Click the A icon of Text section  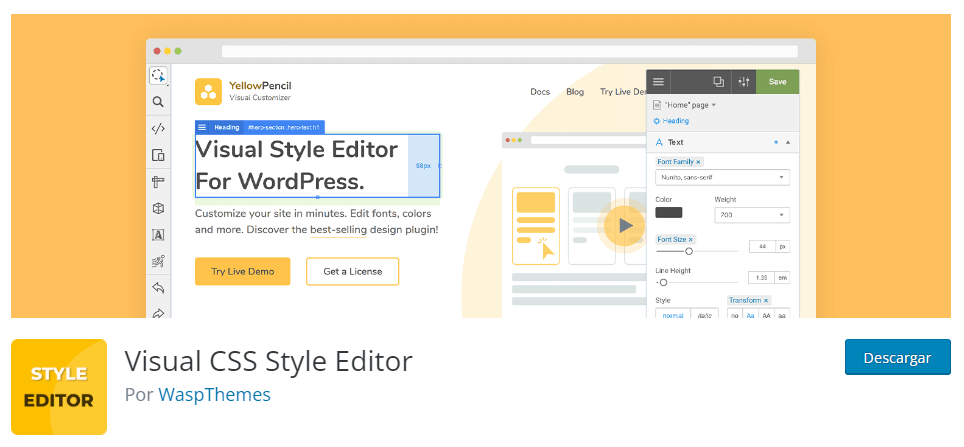pos(660,142)
